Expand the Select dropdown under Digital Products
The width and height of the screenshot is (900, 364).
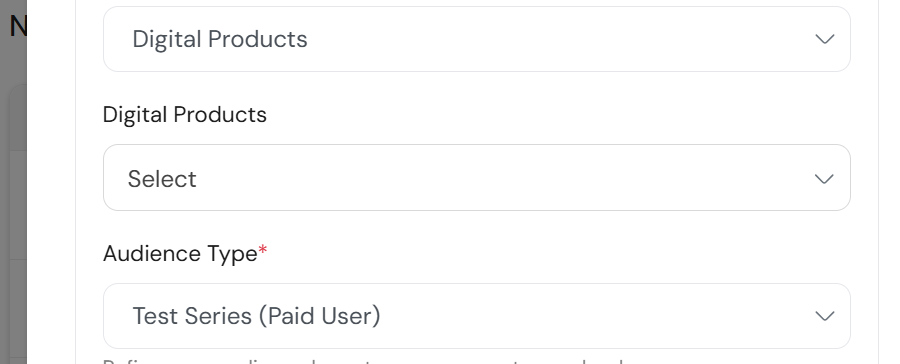click(476, 177)
